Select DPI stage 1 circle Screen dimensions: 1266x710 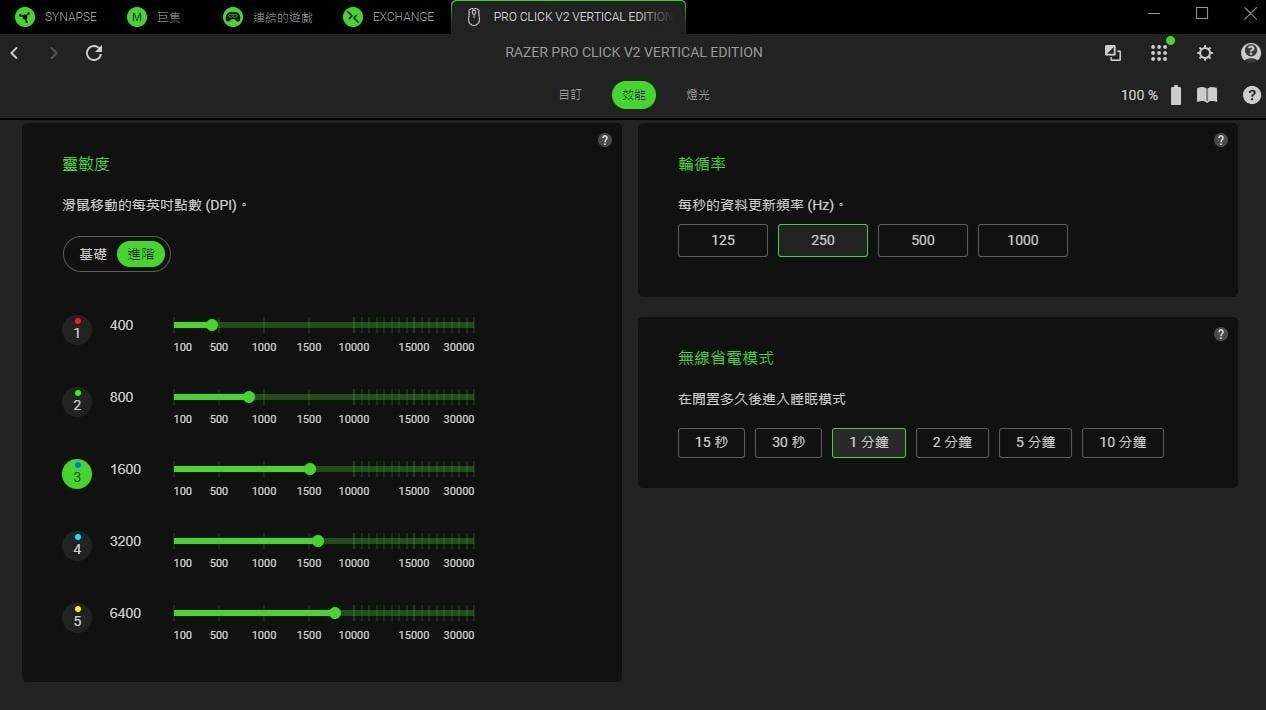point(77,329)
